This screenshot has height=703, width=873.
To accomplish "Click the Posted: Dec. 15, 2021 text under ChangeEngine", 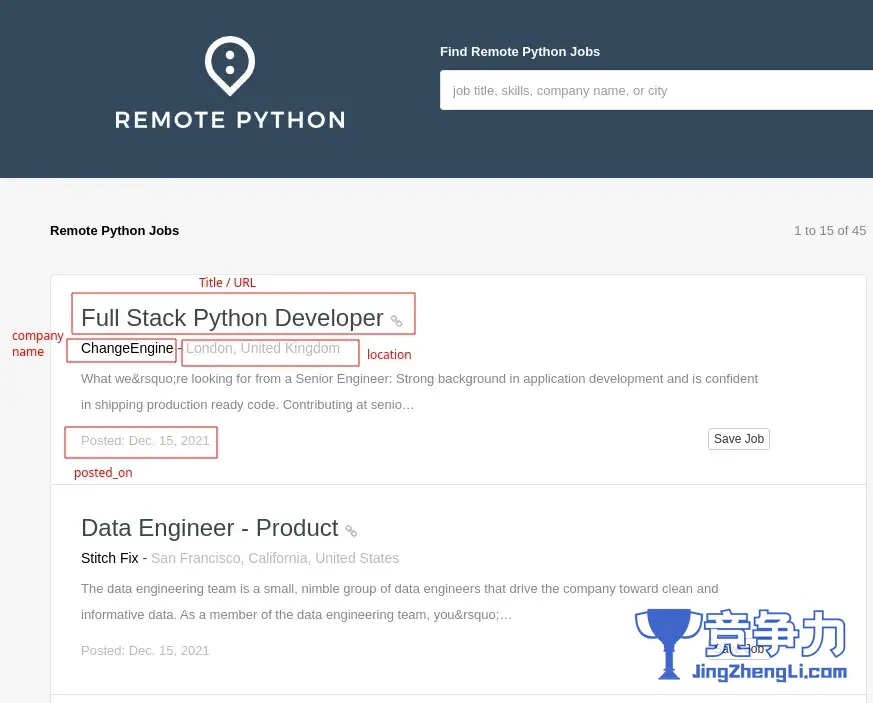I will (145, 441).
